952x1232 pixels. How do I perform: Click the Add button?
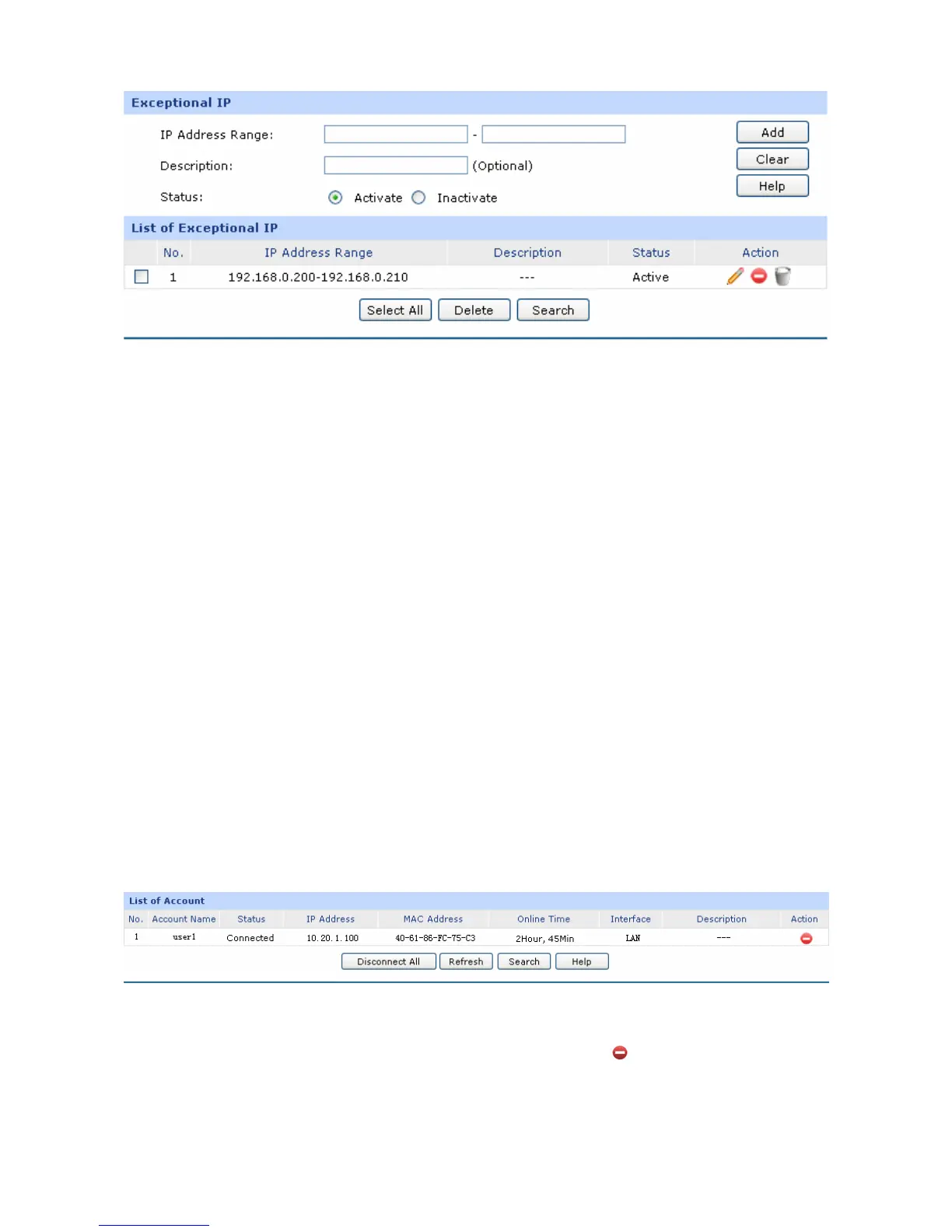pos(772,132)
